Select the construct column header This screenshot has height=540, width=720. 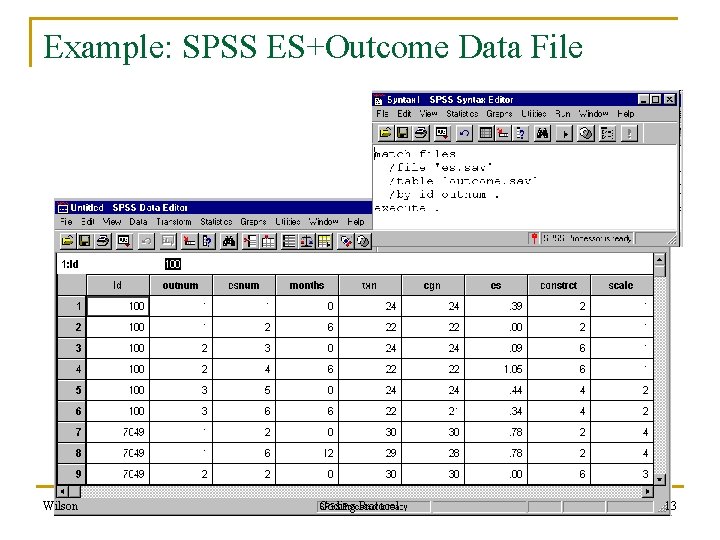pos(559,285)
